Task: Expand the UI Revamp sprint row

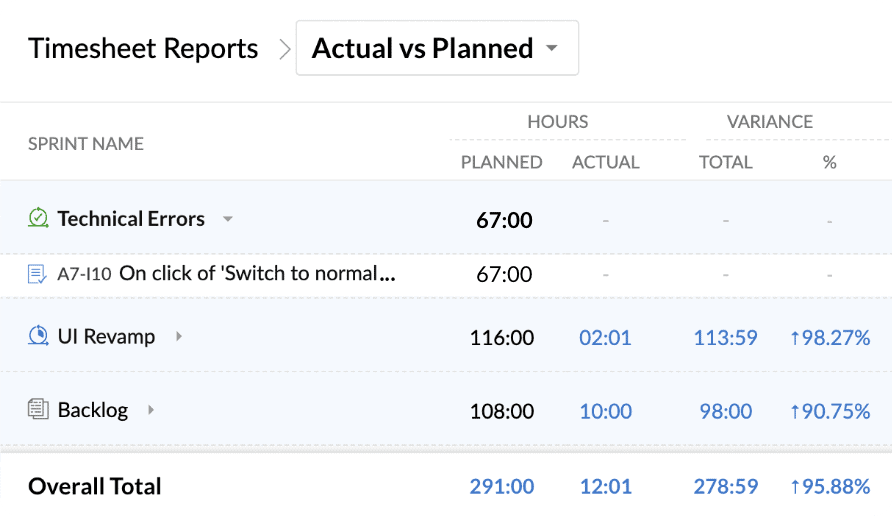Action: (179, 337)
